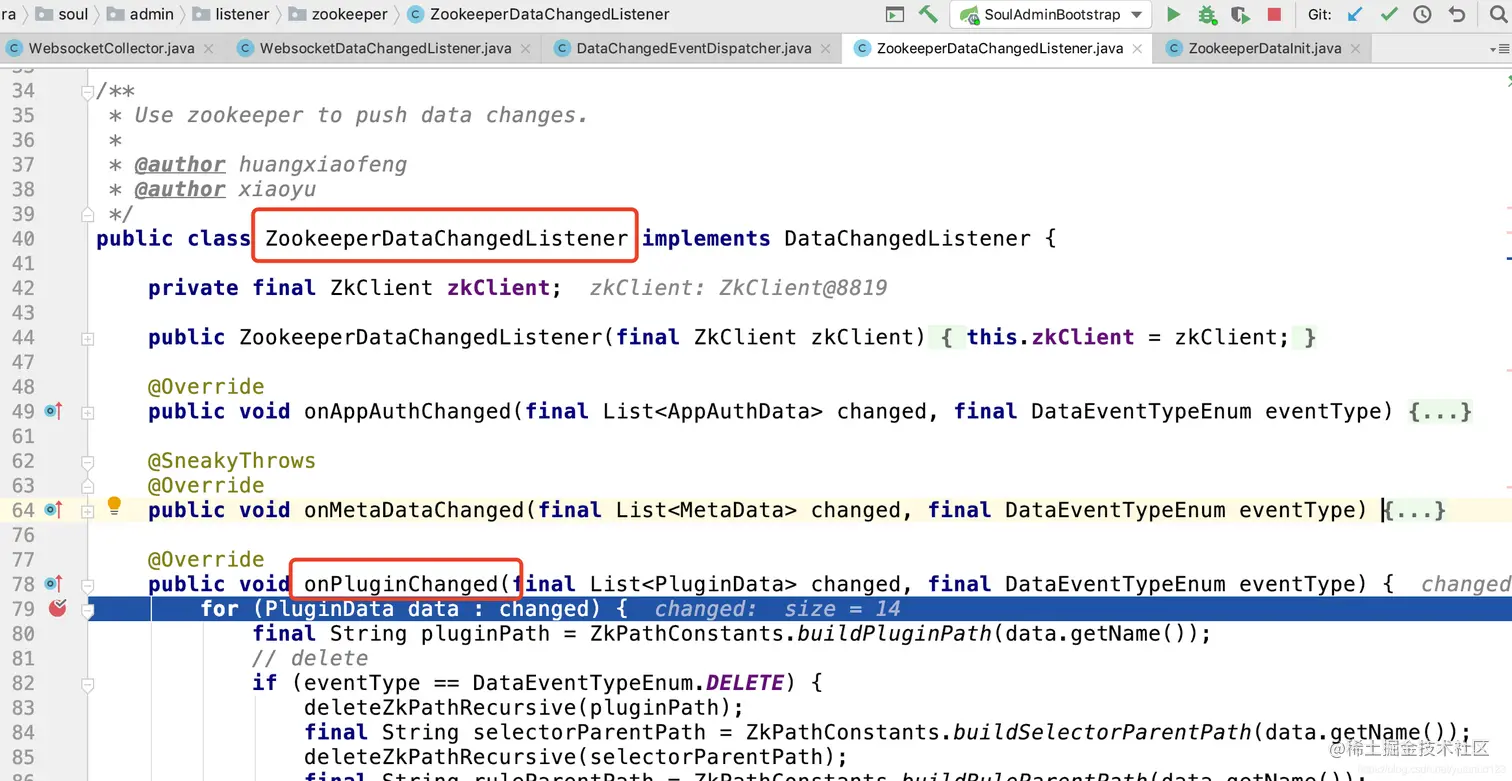The width and height of the screenshot is (1512, 781).
Task: Click the DELETE enum constant on line 82
Action: 744,683
